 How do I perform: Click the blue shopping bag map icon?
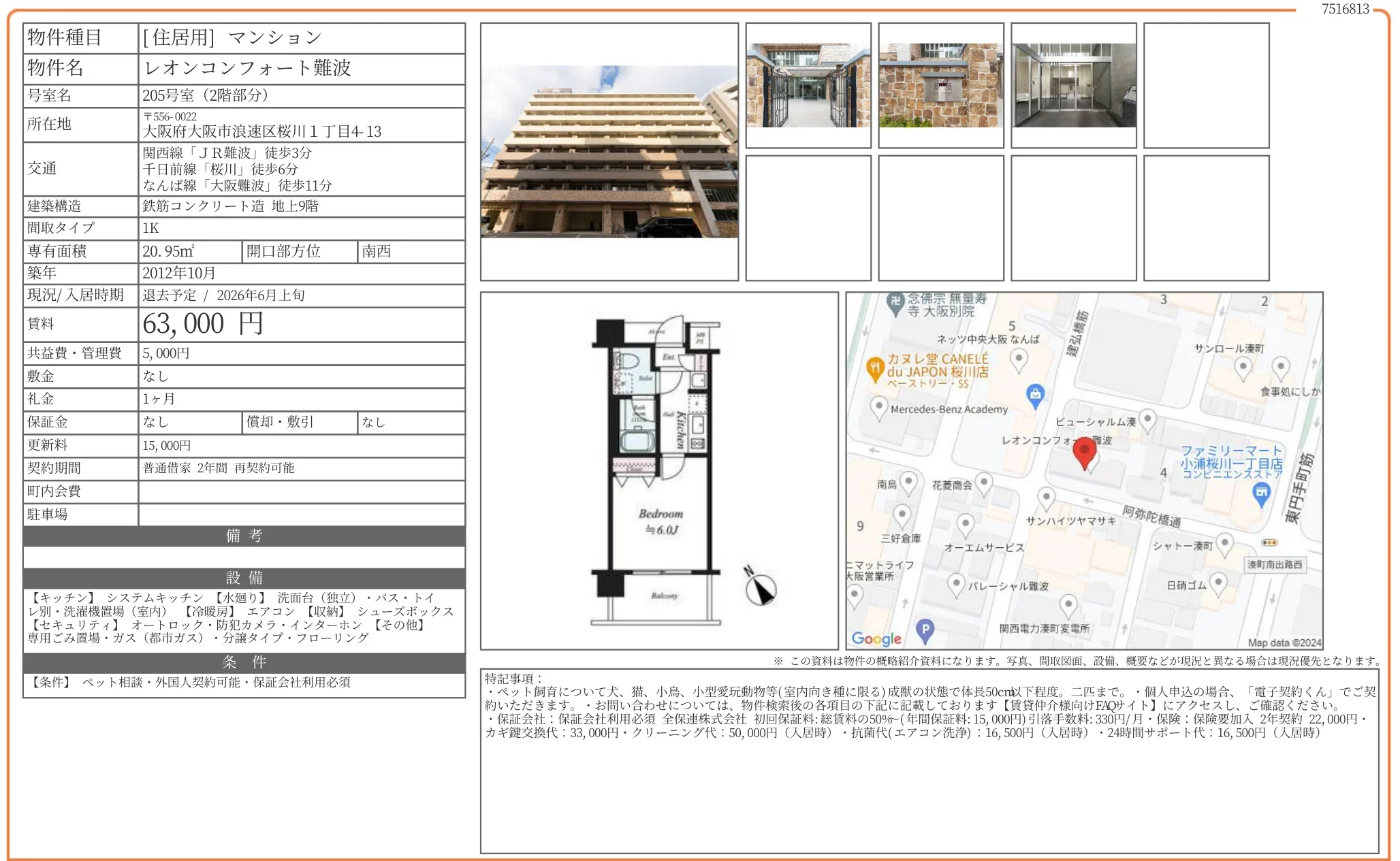(1035, 395)
